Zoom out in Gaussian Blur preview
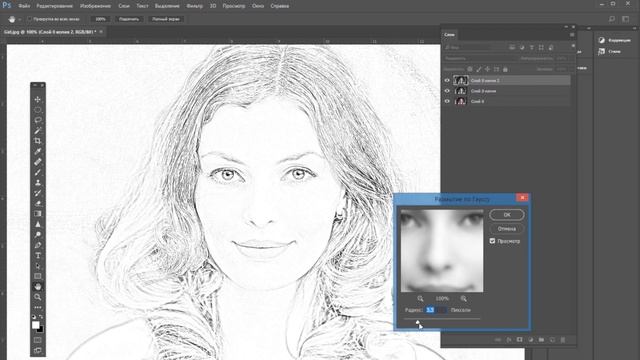This screenshot has width=640, height=360. pyautogui.click(x=420, y=298)
